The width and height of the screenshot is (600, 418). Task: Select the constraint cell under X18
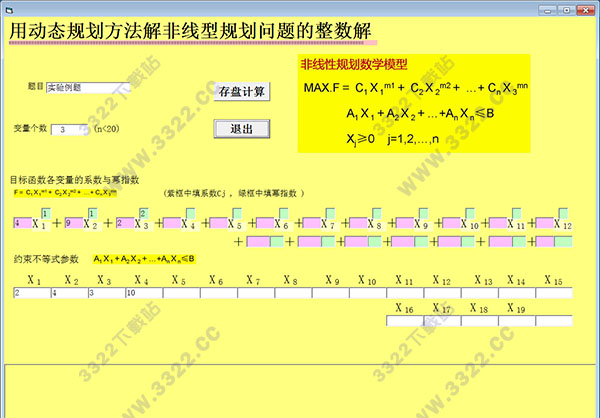click(480, 321)
